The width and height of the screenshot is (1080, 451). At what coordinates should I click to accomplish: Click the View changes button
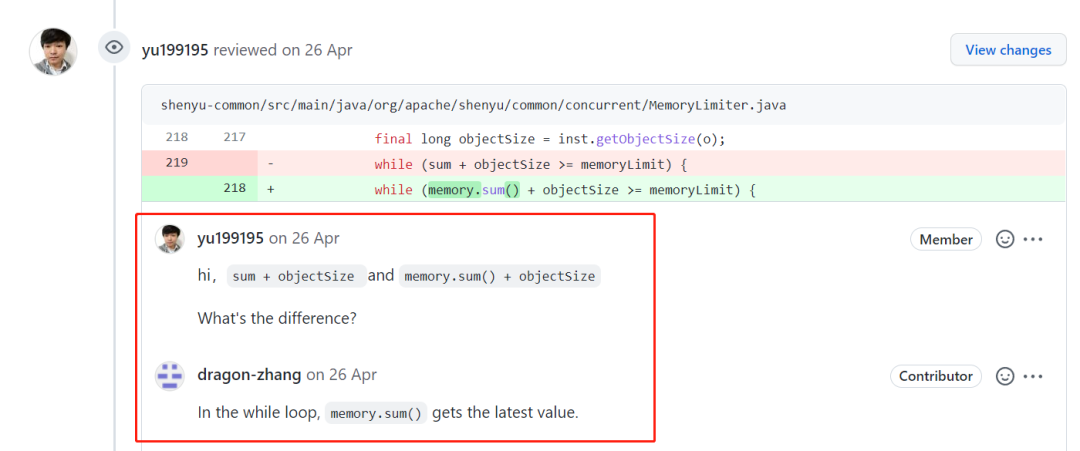tap(1008, 50)
